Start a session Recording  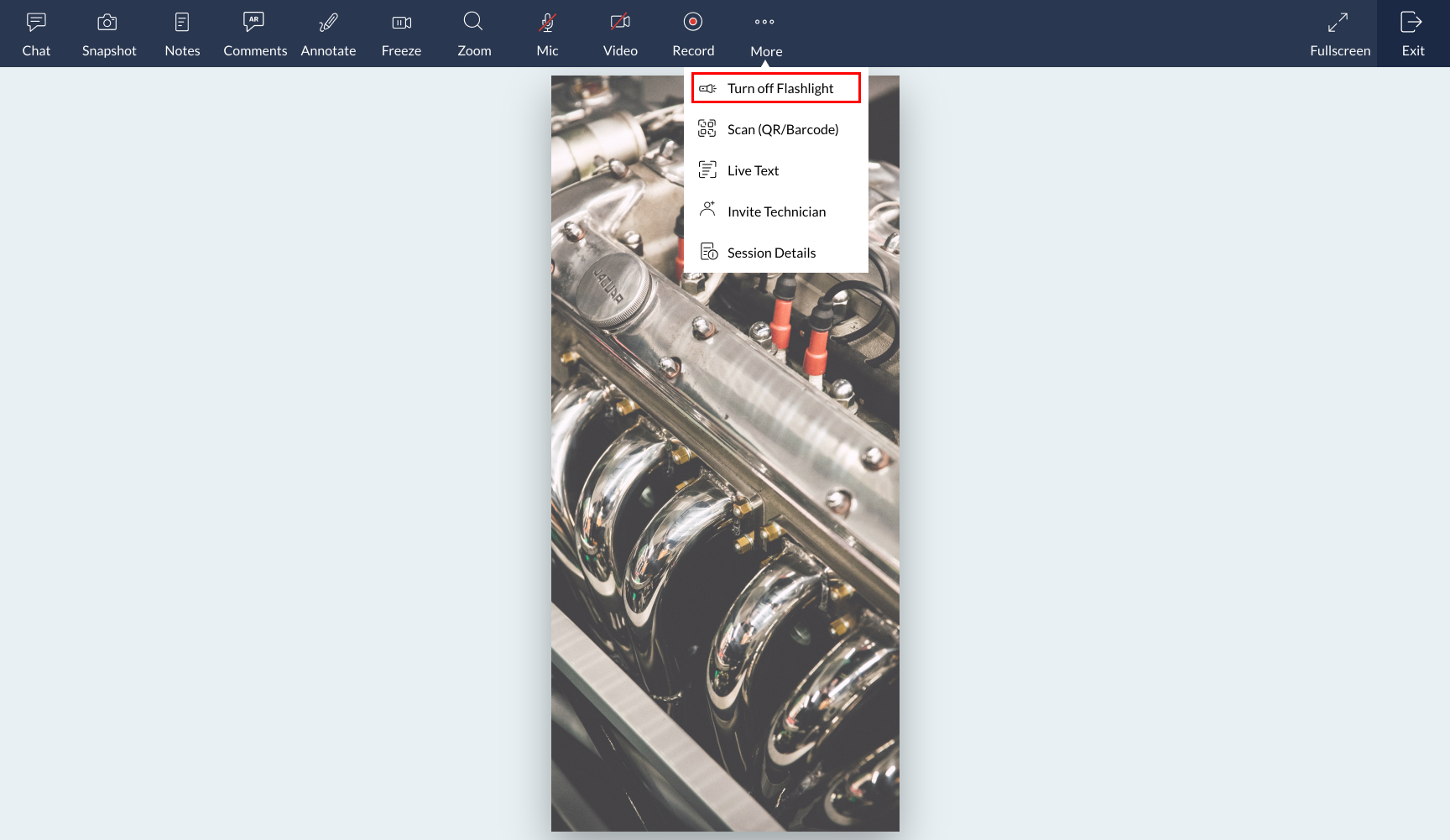692,34
